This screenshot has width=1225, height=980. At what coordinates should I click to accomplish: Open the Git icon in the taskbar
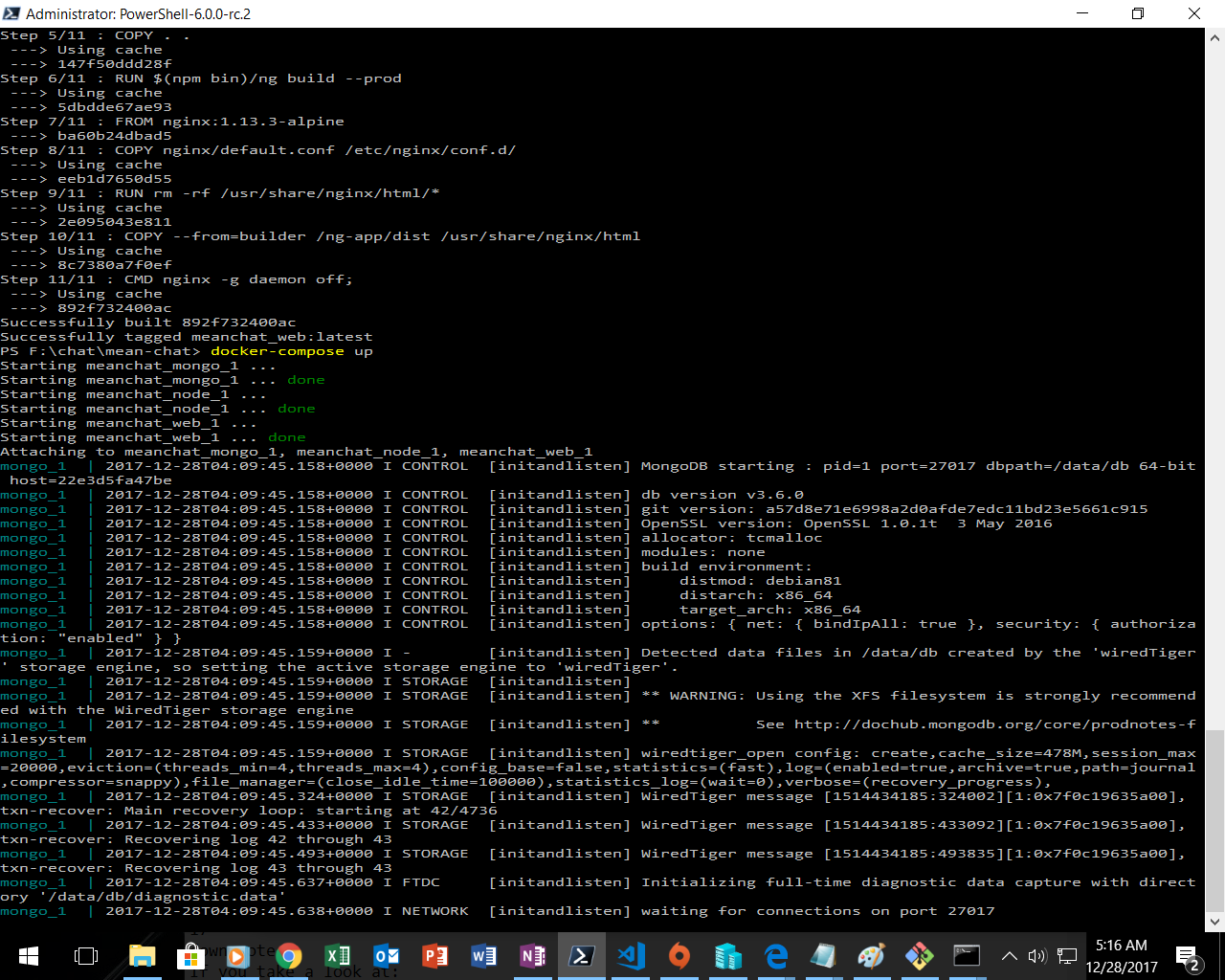[920, 956]
